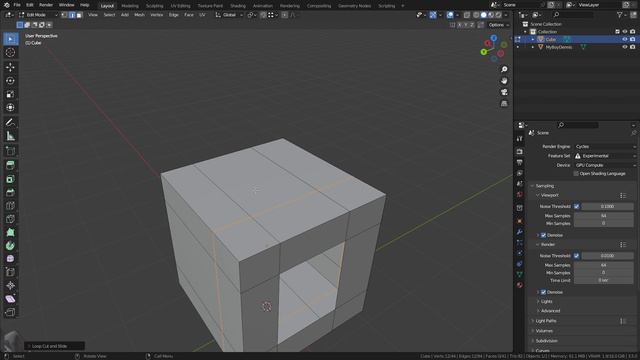Screen dimensions: 640x360
Task: Select the Shear tool
Action: click(x=10, y=299)
